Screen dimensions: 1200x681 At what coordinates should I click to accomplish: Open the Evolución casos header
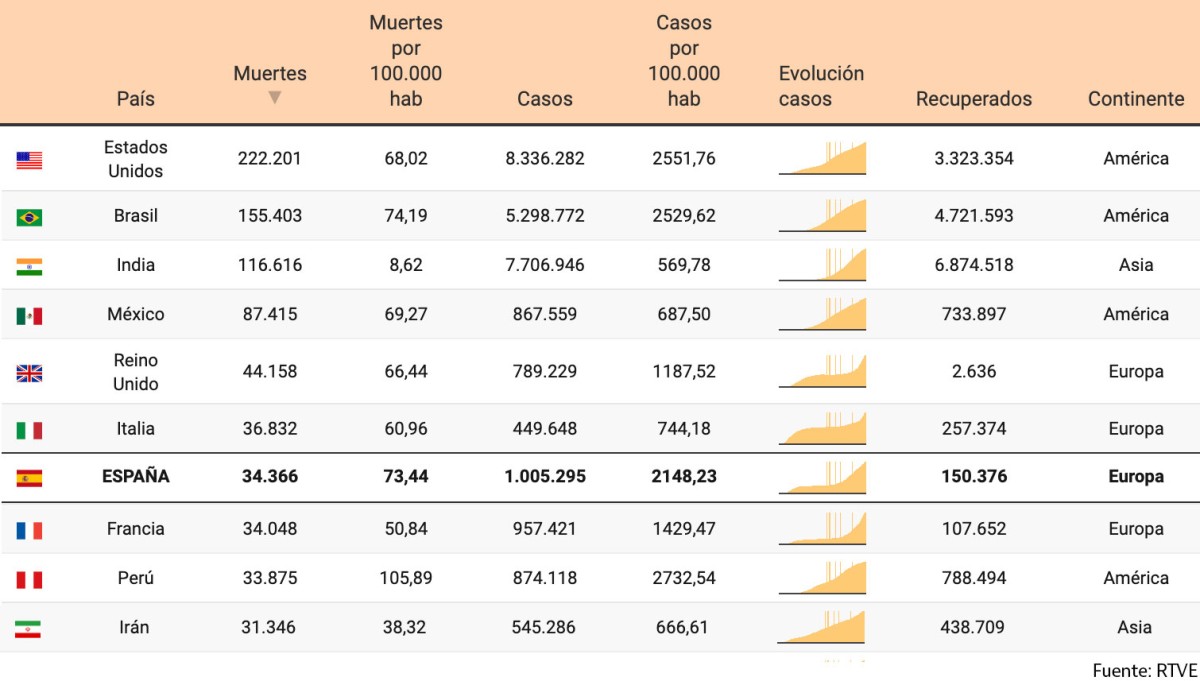click(x=821, y=86)
